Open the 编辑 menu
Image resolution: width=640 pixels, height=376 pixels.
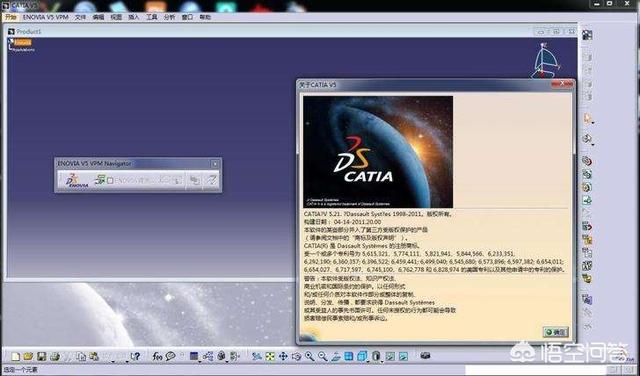[x=98, y=17]
